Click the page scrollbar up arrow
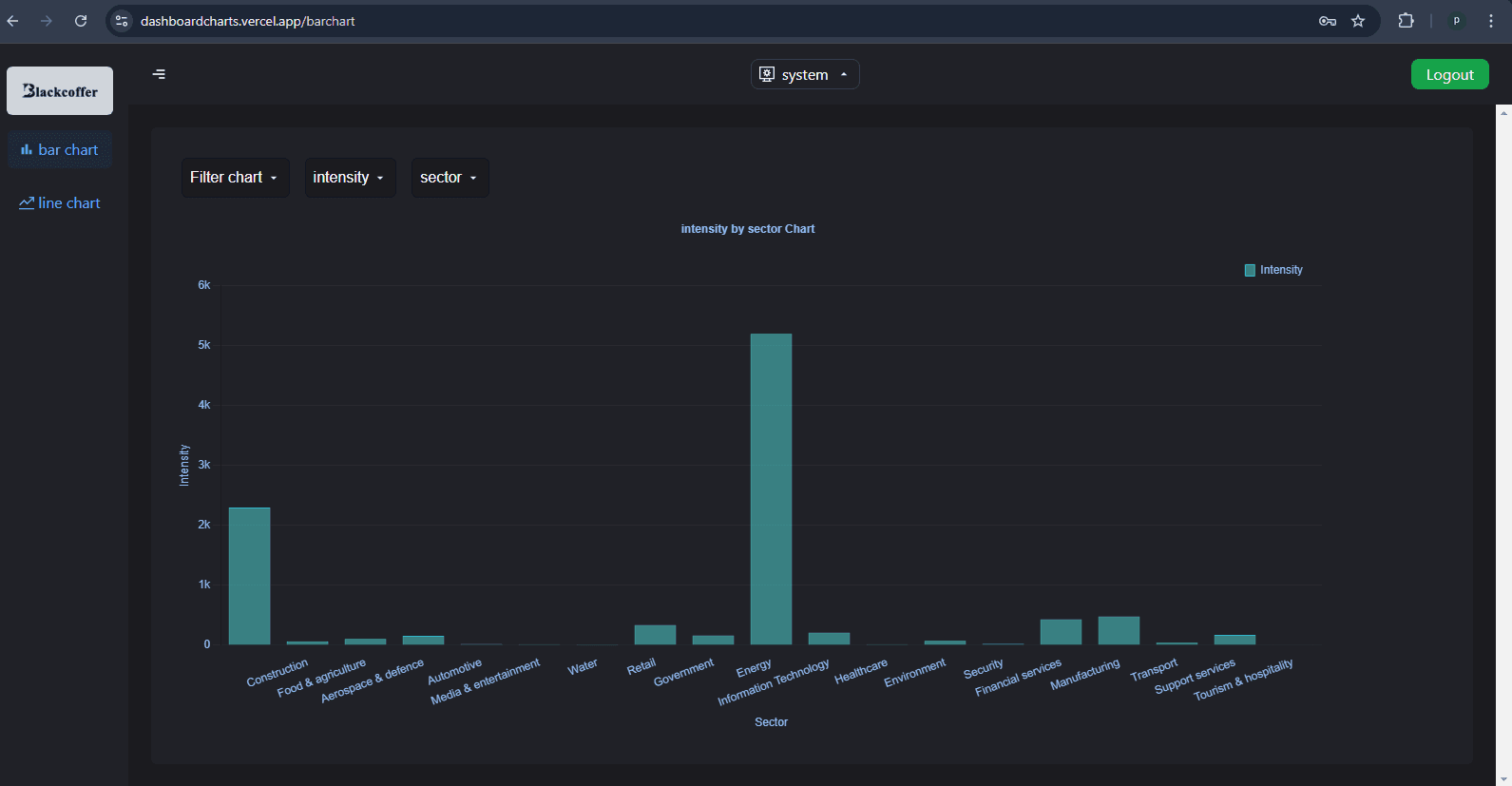This screenshot has height=786, width=1512. coord(1503,112)
